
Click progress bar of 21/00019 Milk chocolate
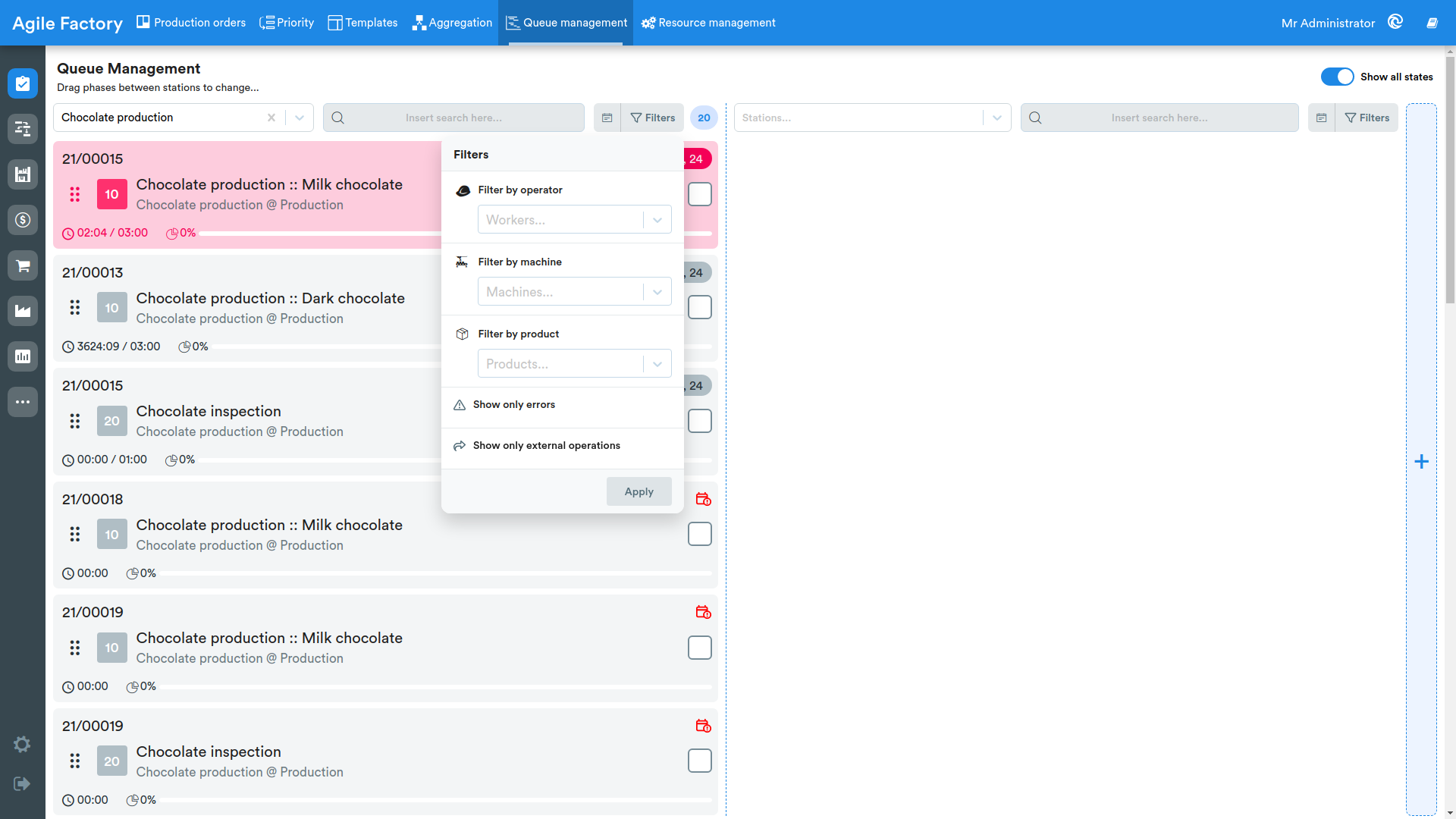(x=436, y=686)
